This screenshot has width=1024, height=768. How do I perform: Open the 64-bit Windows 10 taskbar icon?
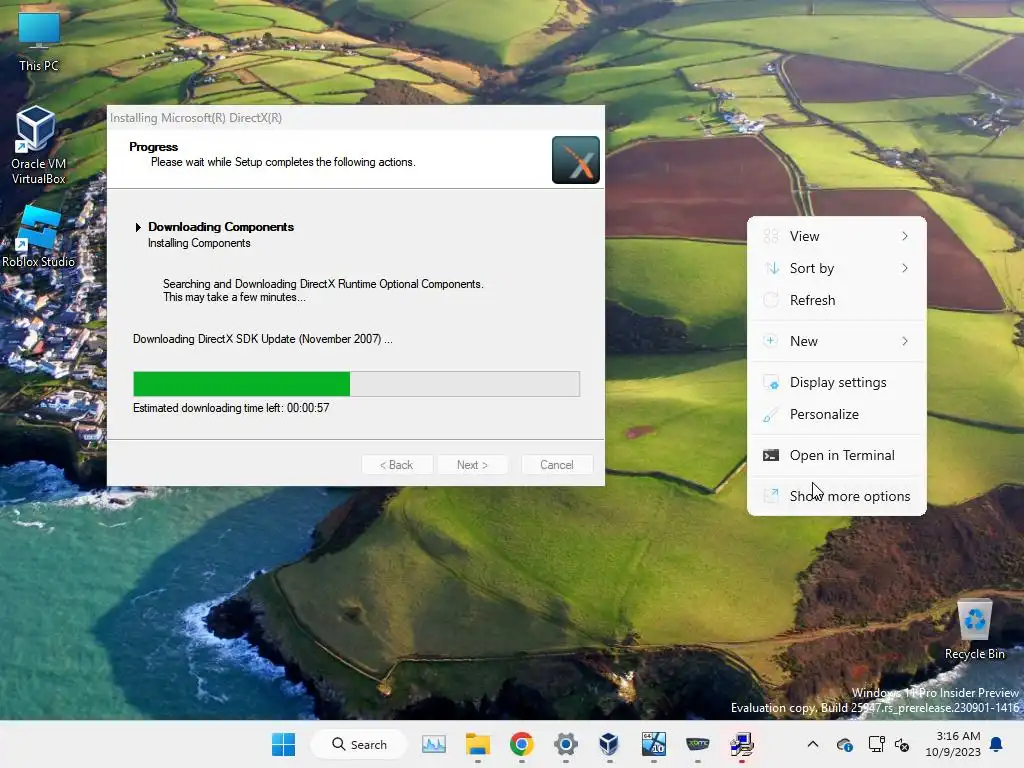coord(653,744)
